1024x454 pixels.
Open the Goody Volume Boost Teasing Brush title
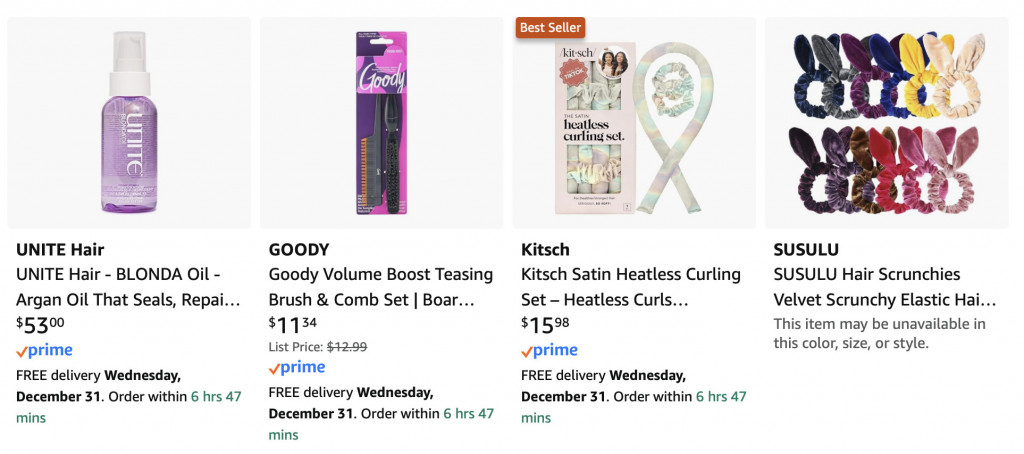click(x=381, y=287)
